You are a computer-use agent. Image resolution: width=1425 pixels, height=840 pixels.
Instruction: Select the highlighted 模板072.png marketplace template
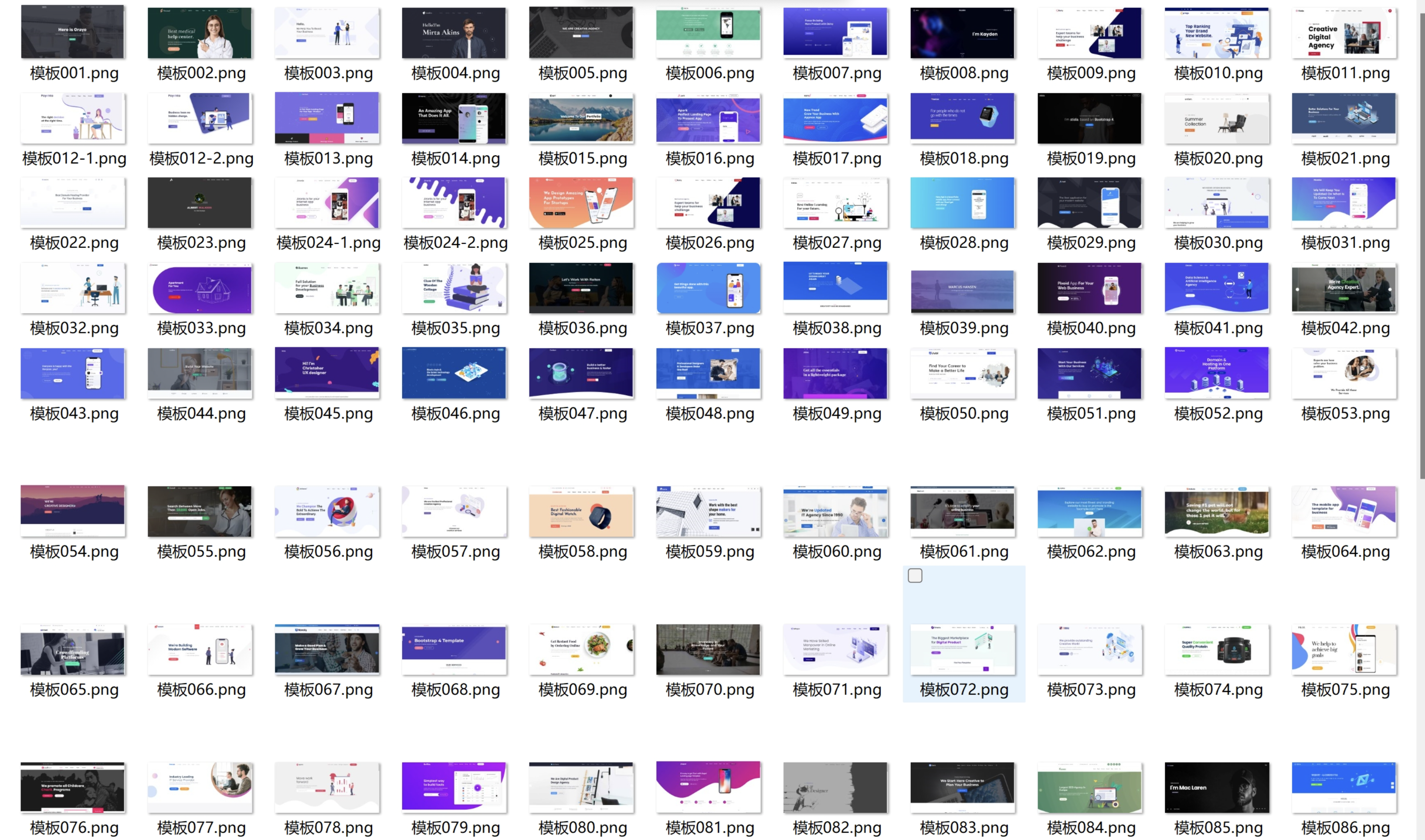(x=963, y=650)
